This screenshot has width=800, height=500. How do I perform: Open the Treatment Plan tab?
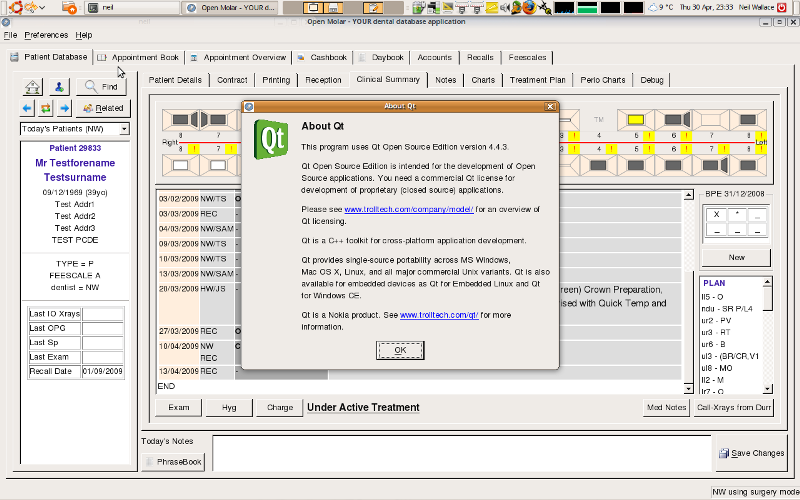[537, 80]
